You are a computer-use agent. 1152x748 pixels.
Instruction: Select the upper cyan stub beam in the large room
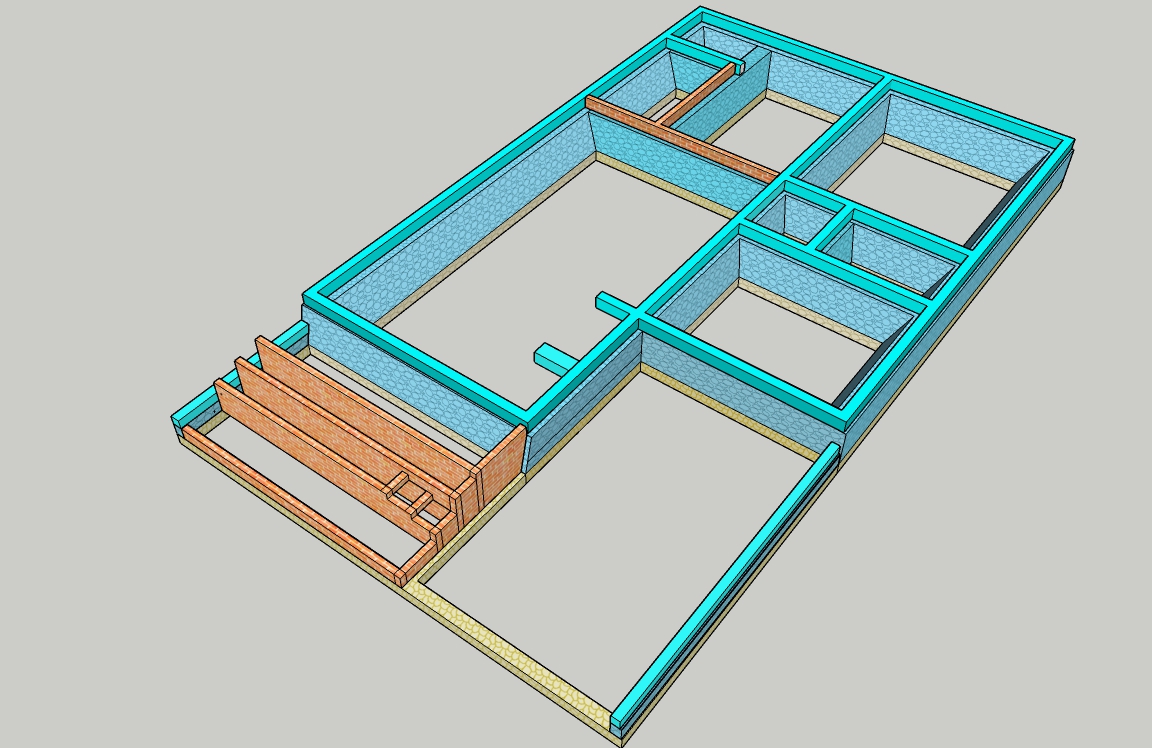point(612,302)
